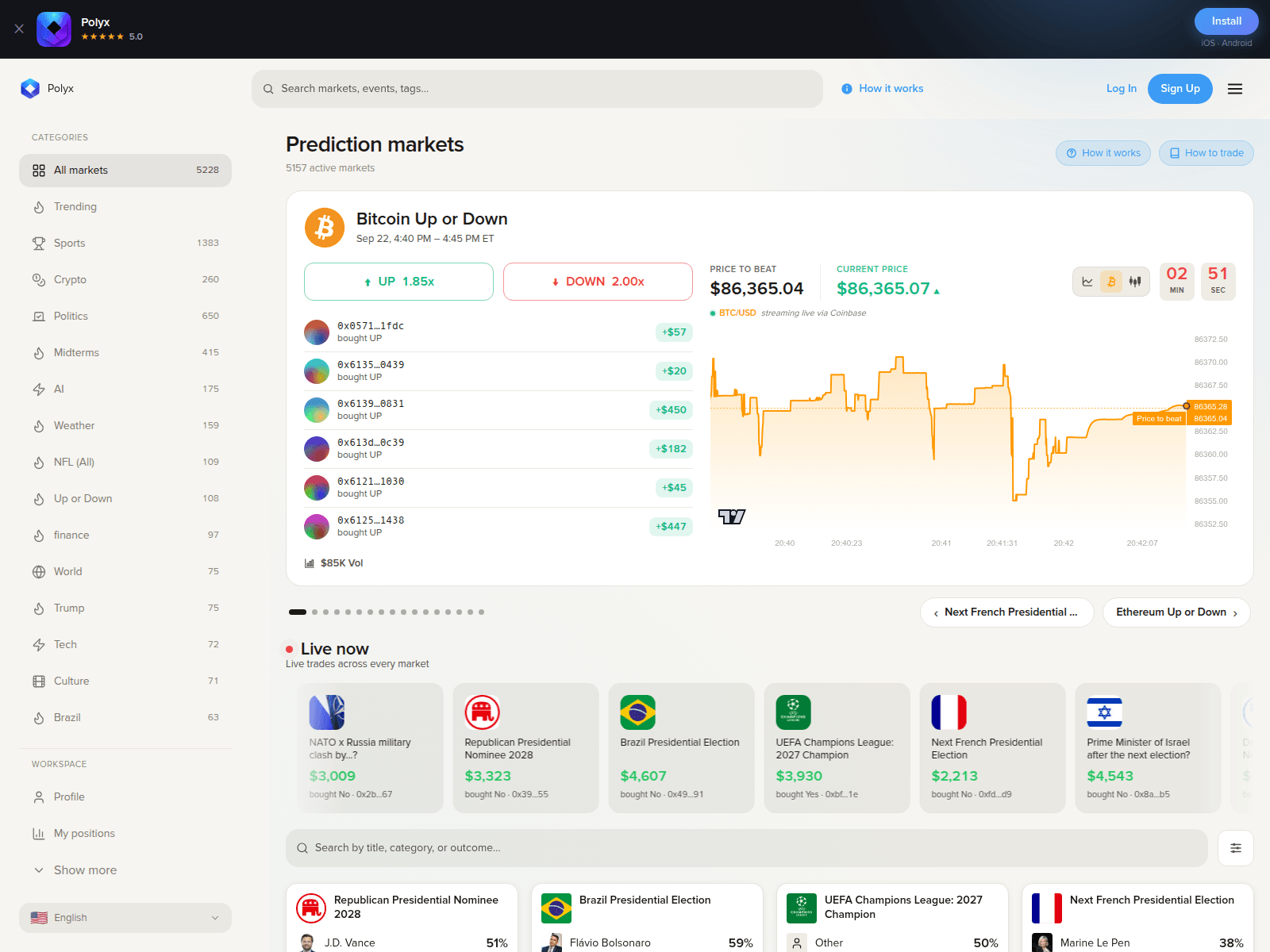
Task: Click Log In link
Action: point(1121,89)
